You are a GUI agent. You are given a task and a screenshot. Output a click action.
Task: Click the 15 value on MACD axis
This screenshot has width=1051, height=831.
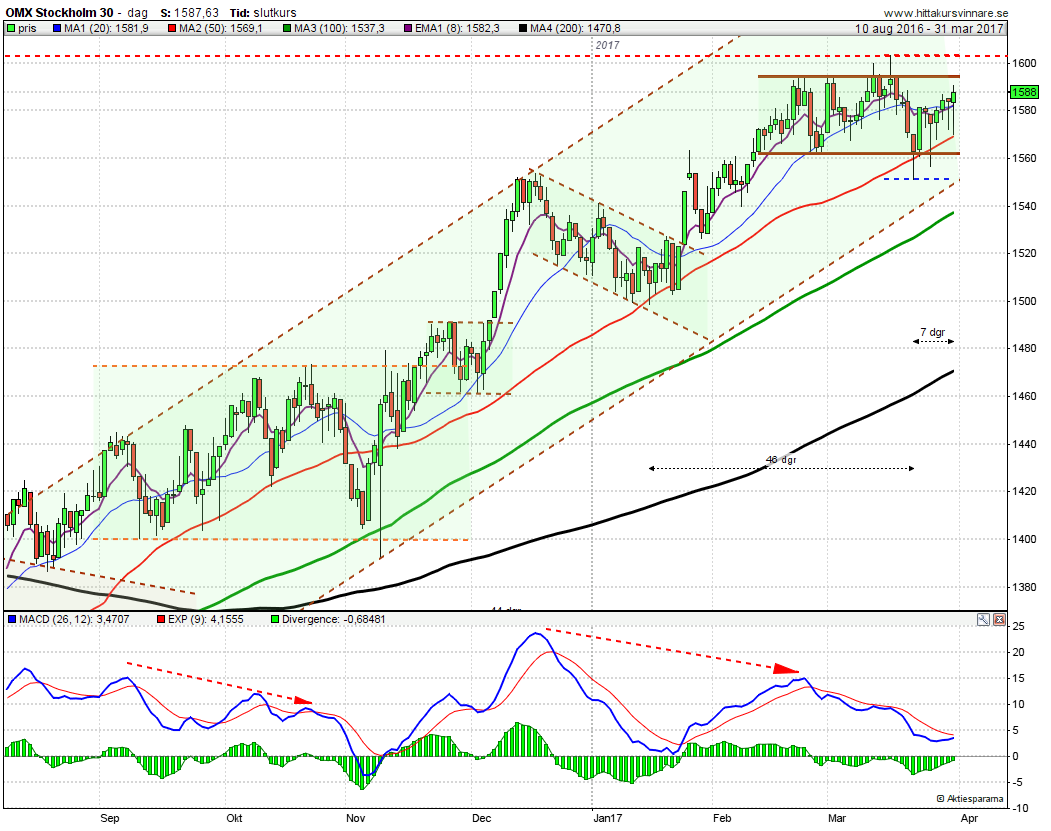click(1019, 678)
